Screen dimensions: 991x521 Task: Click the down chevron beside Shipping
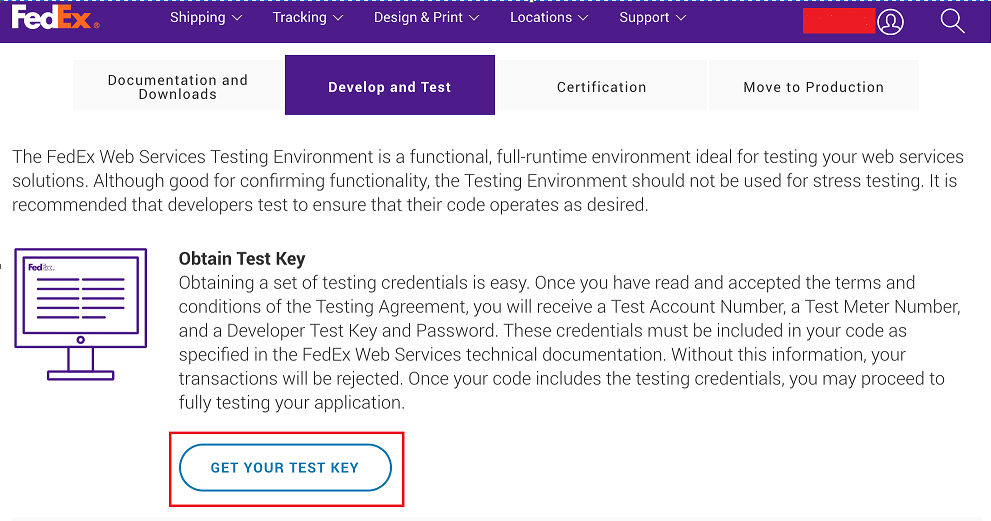coord(237,18)
